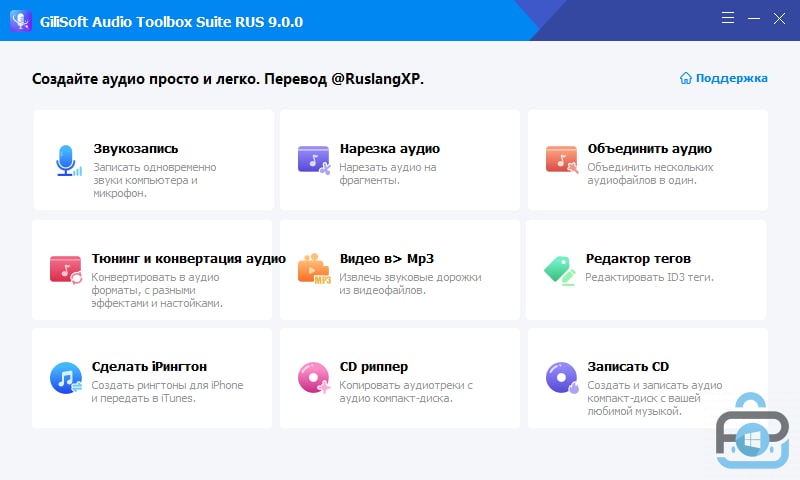Click description 'Записать одновременно звуки компьютера и микрофон.'
This screenshot has height=480, width=800.
click(155, 180)
